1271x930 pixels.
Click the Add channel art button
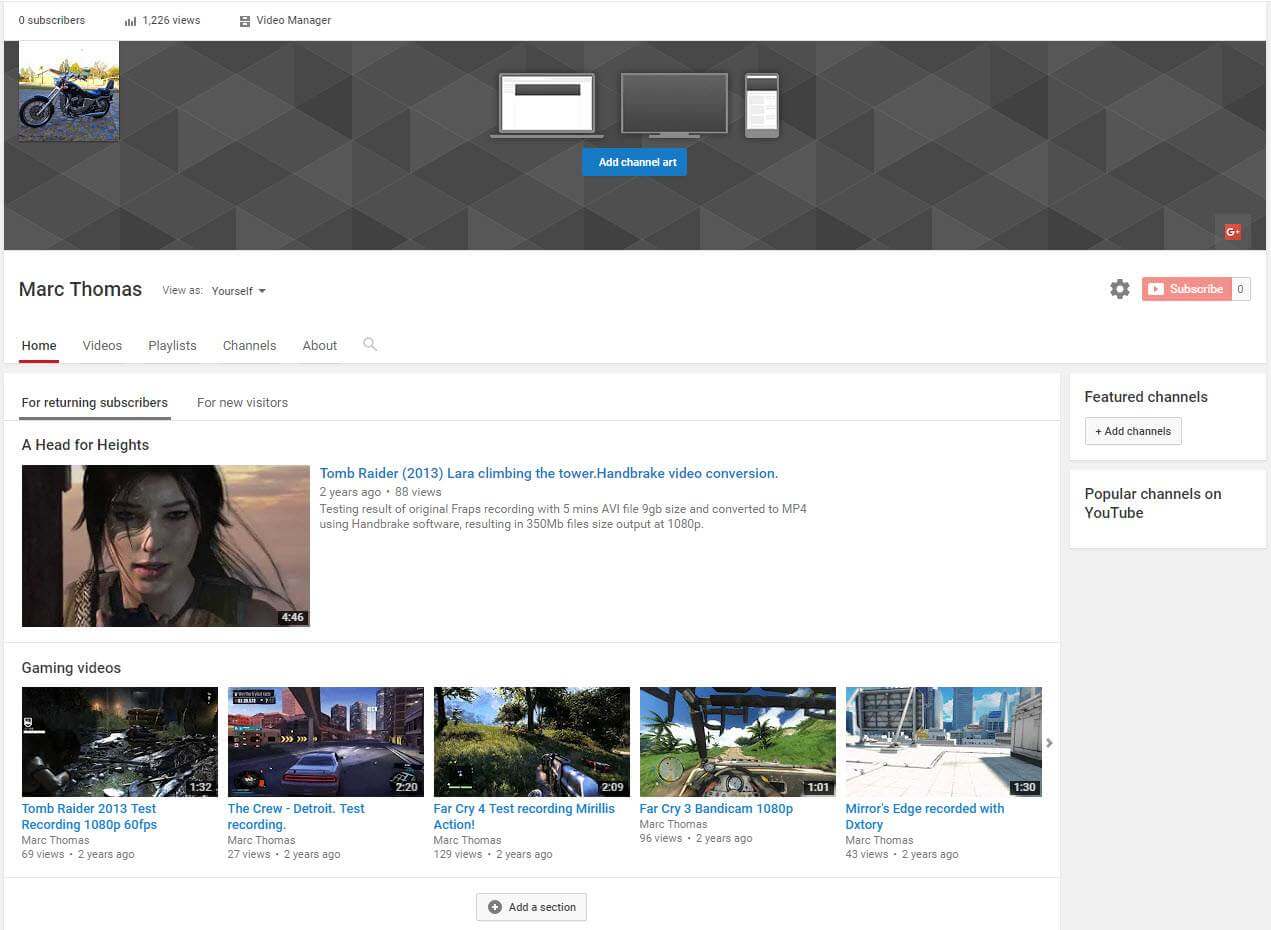click(x=634, y=162)
